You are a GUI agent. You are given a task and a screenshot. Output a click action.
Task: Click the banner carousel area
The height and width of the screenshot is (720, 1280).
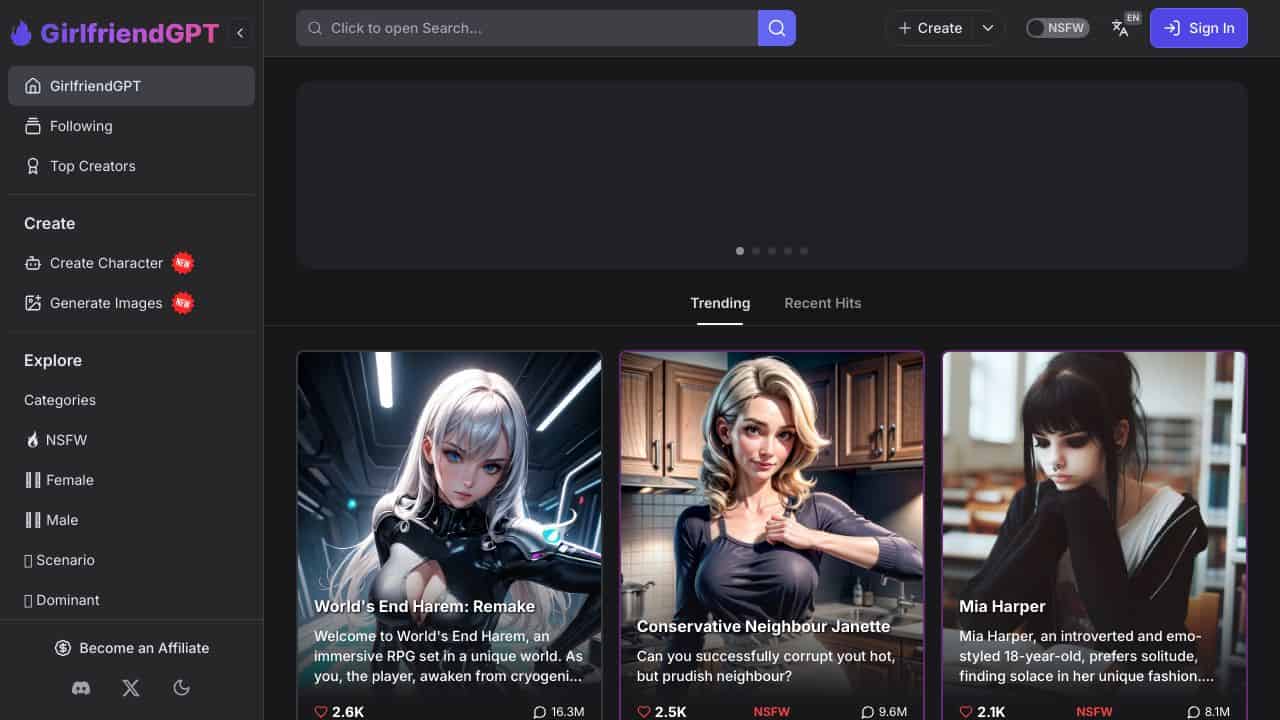click(x=771, y=175)
